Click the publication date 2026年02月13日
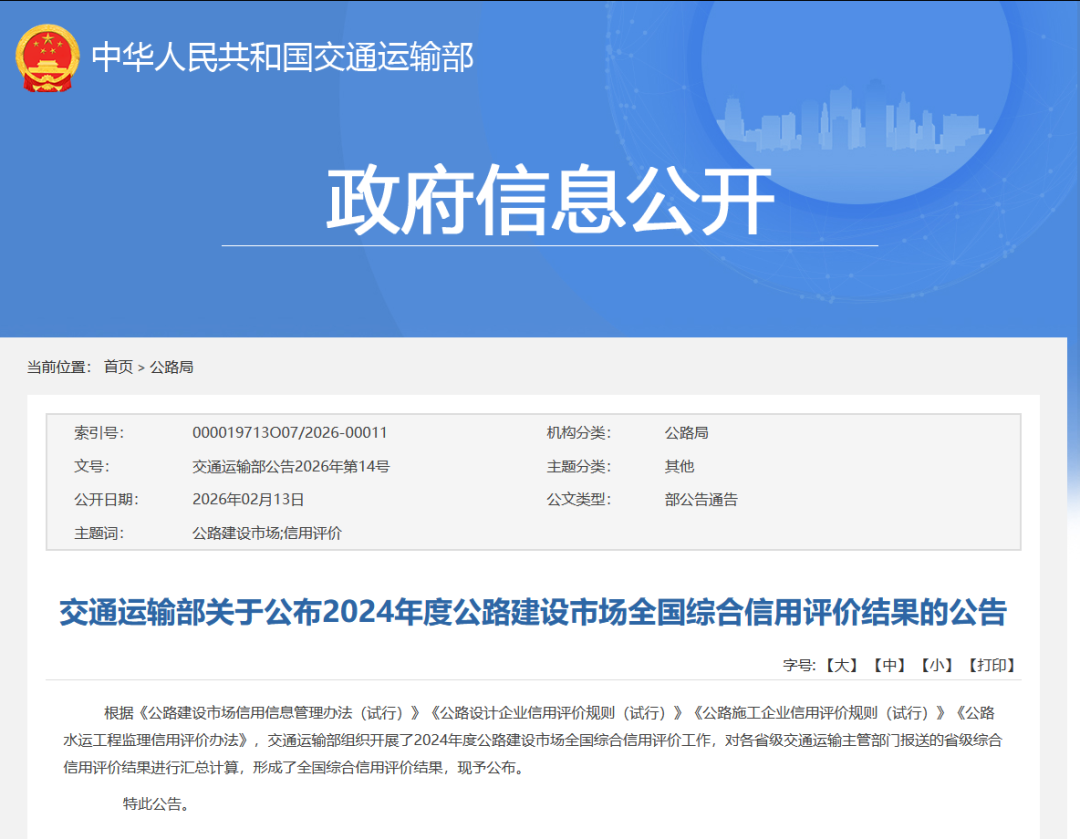Screen dimensions: 1080x839 click(248, 499)
